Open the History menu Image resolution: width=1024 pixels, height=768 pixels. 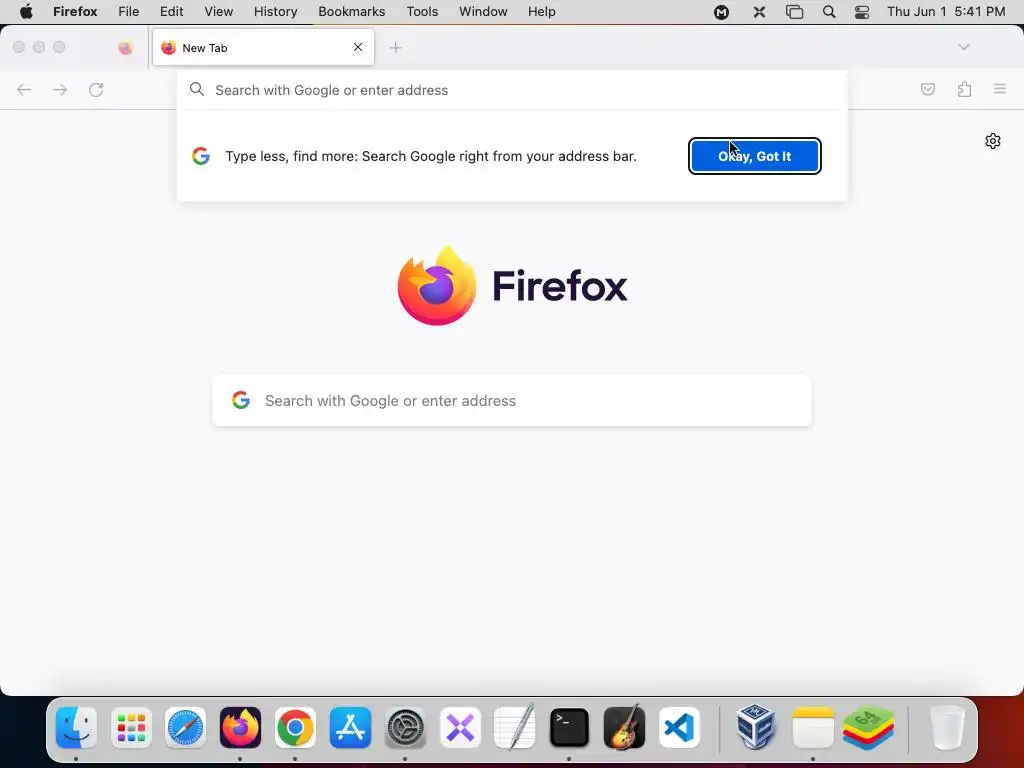click(275, 12)
